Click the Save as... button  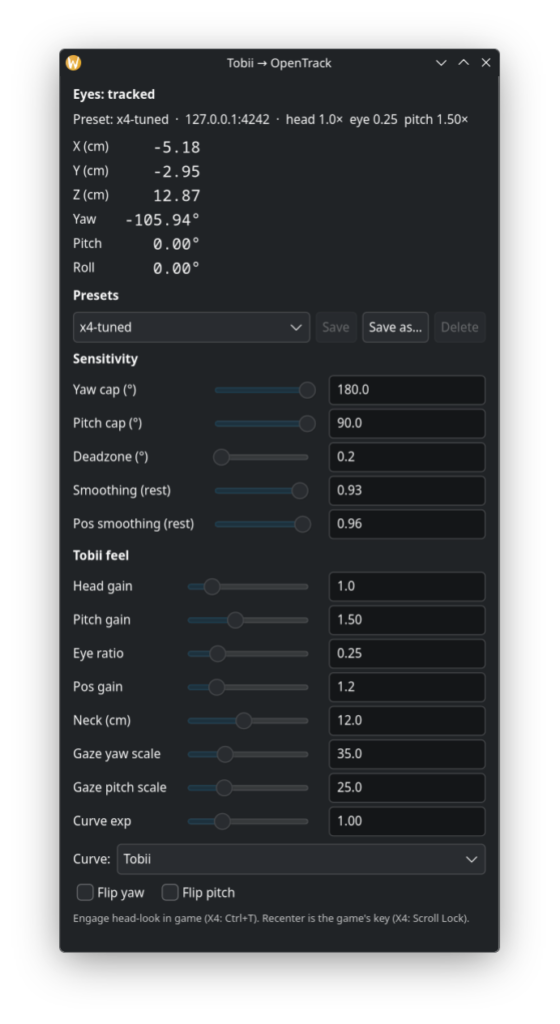395,327
